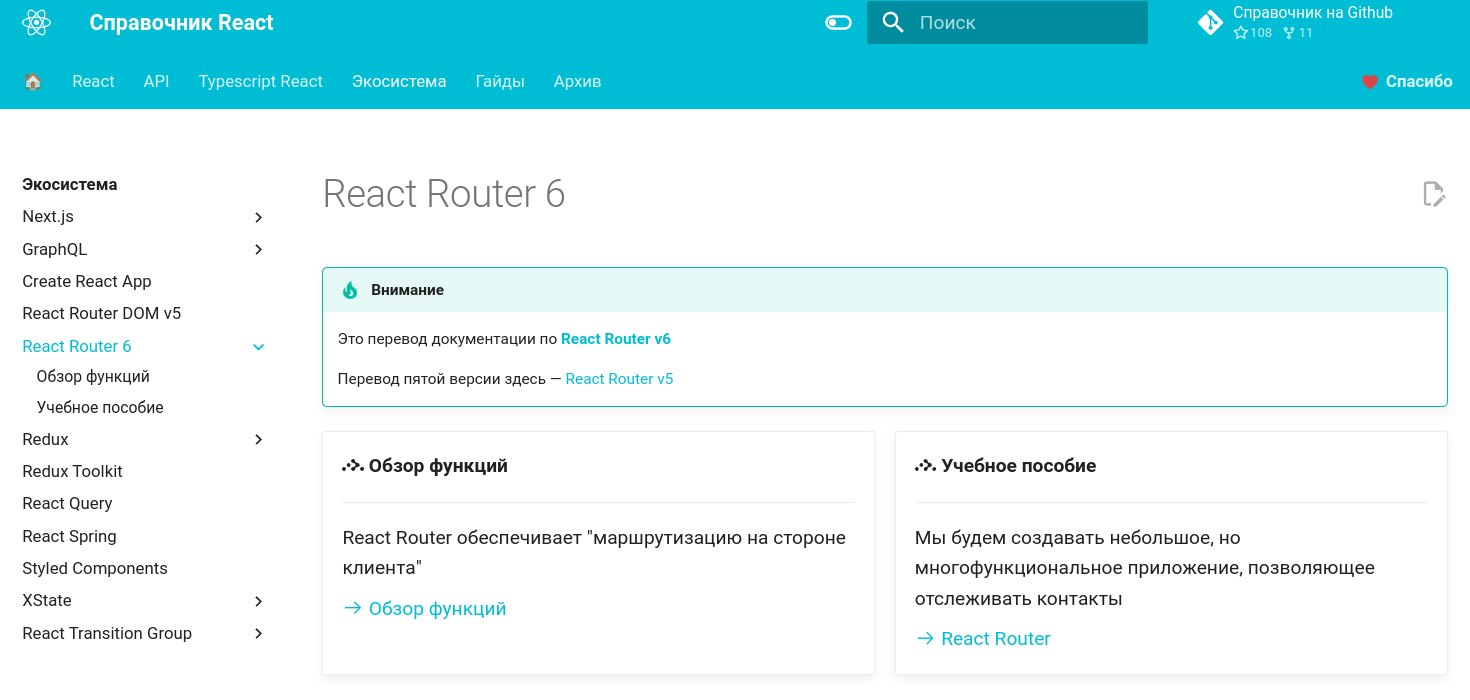The image size is (1470, 700).
Task: Click XState sidebar label
Action: pos(47,600)
